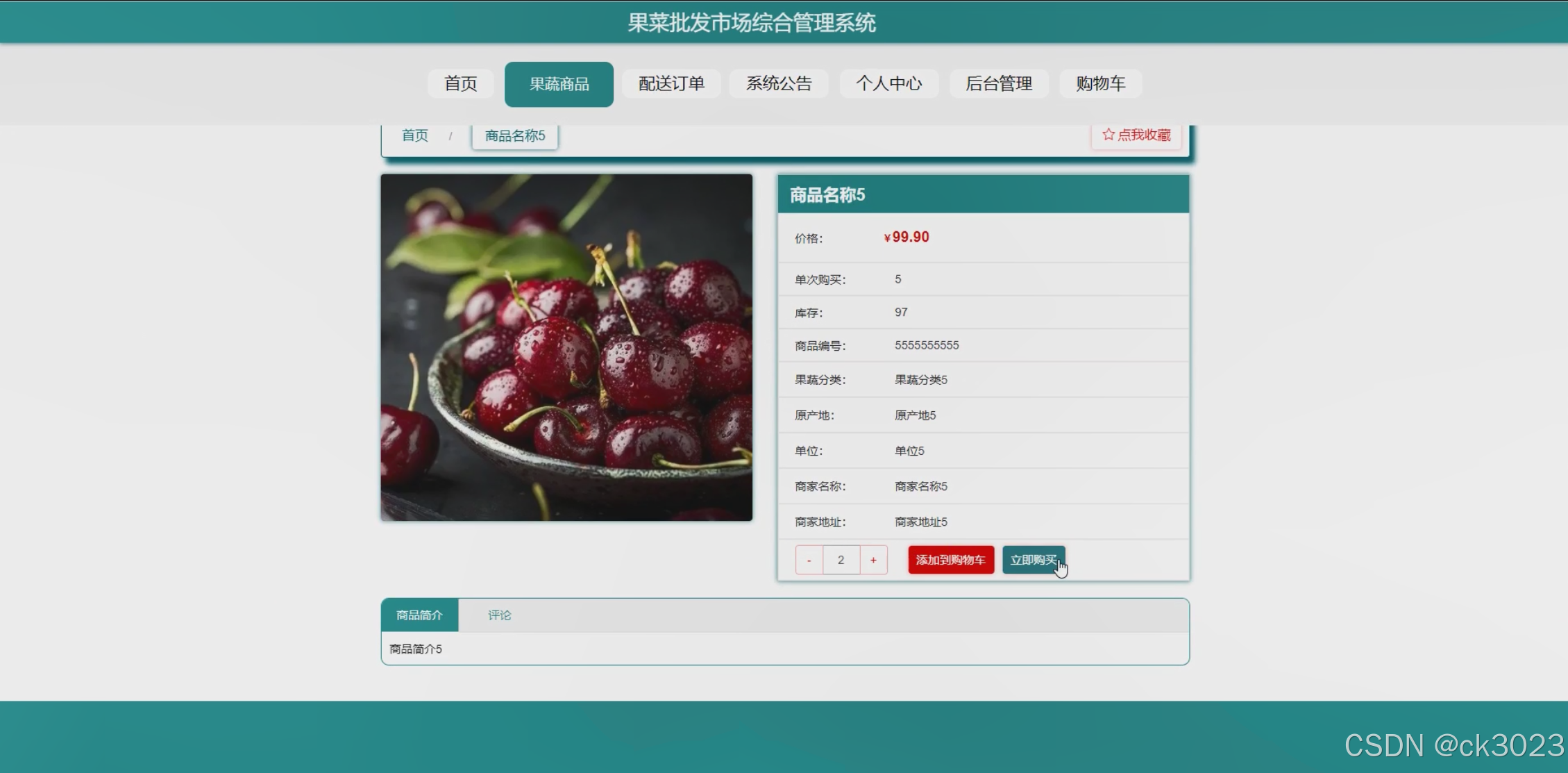This screenshot has width=1568, height=773.
Task: Open 系统公告 announcements page
Action: (778, 84)
